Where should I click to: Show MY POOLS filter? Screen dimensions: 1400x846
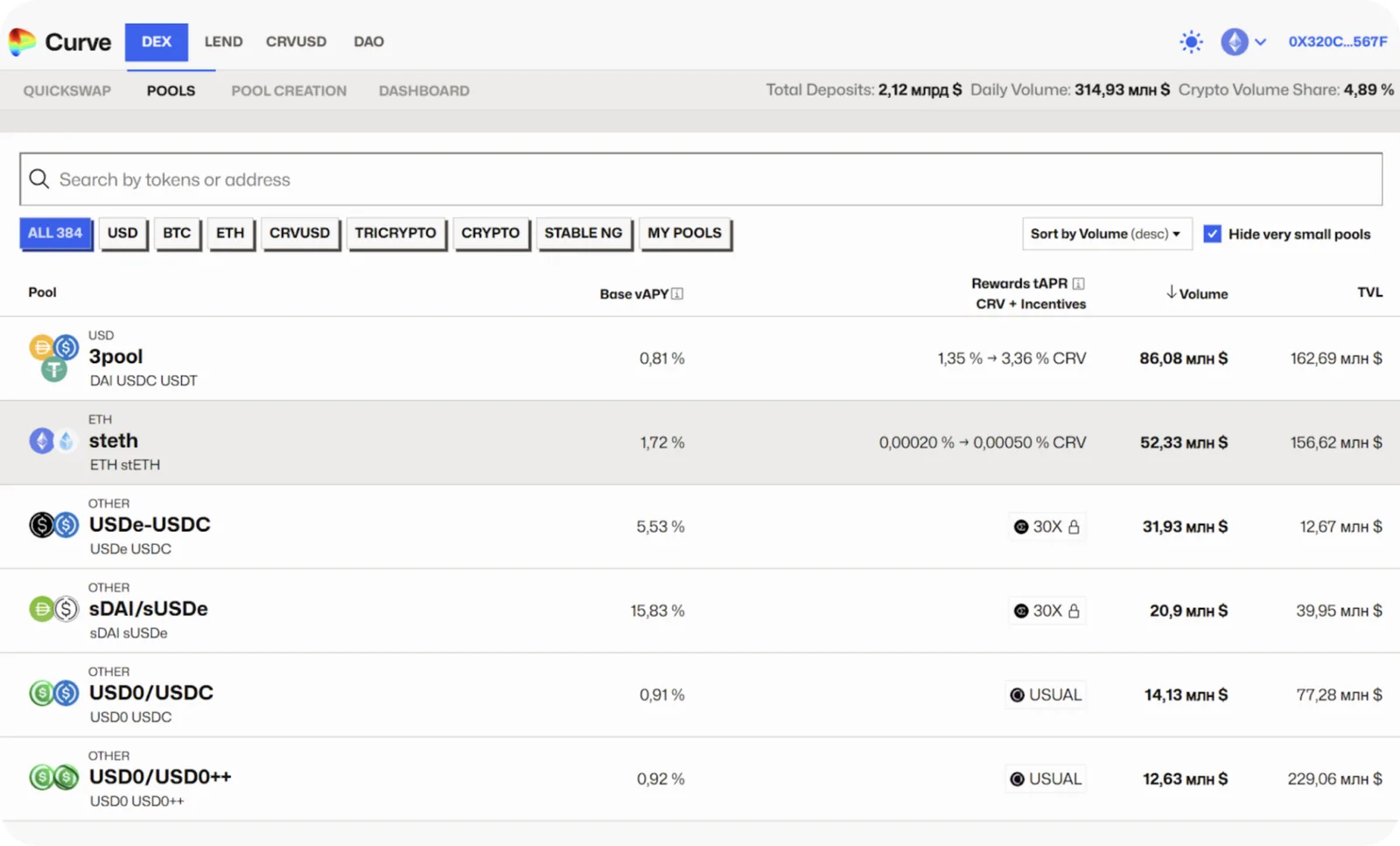click(684, 234)
